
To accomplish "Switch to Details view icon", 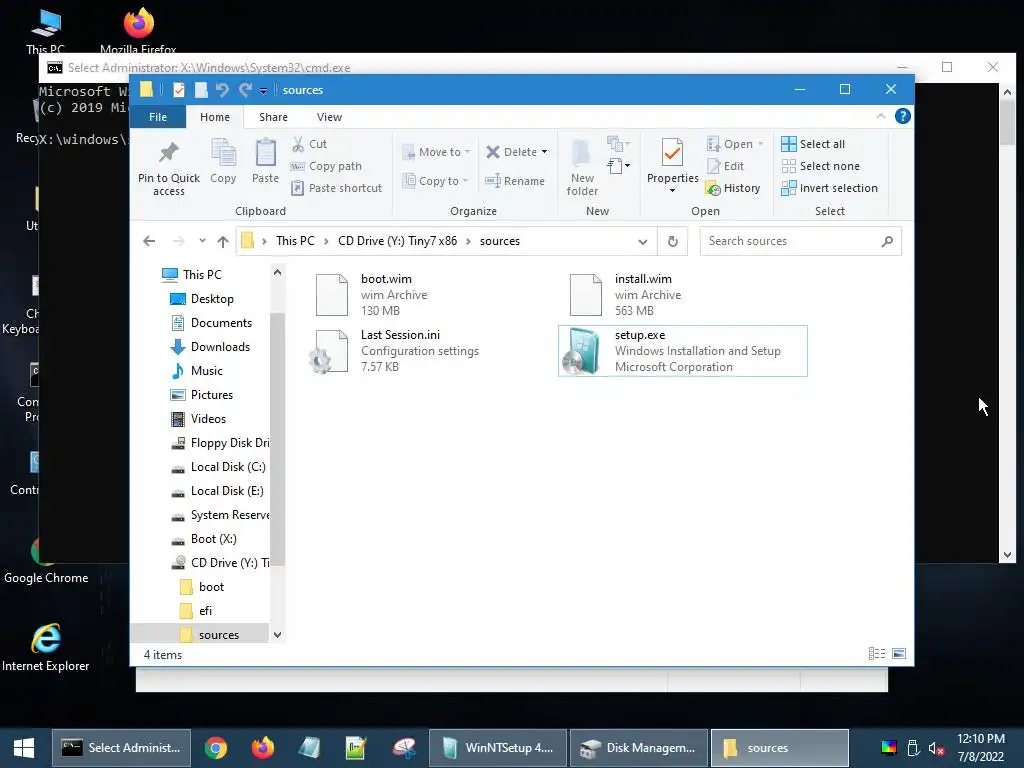I will pos(876,654).
